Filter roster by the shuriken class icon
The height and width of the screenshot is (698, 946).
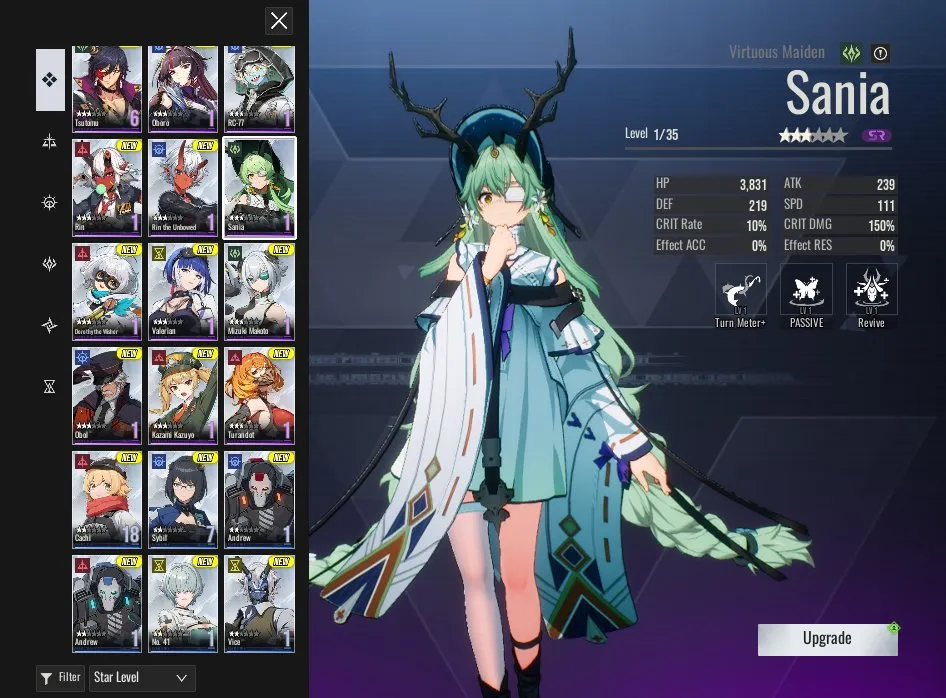(x=49, y=325)
